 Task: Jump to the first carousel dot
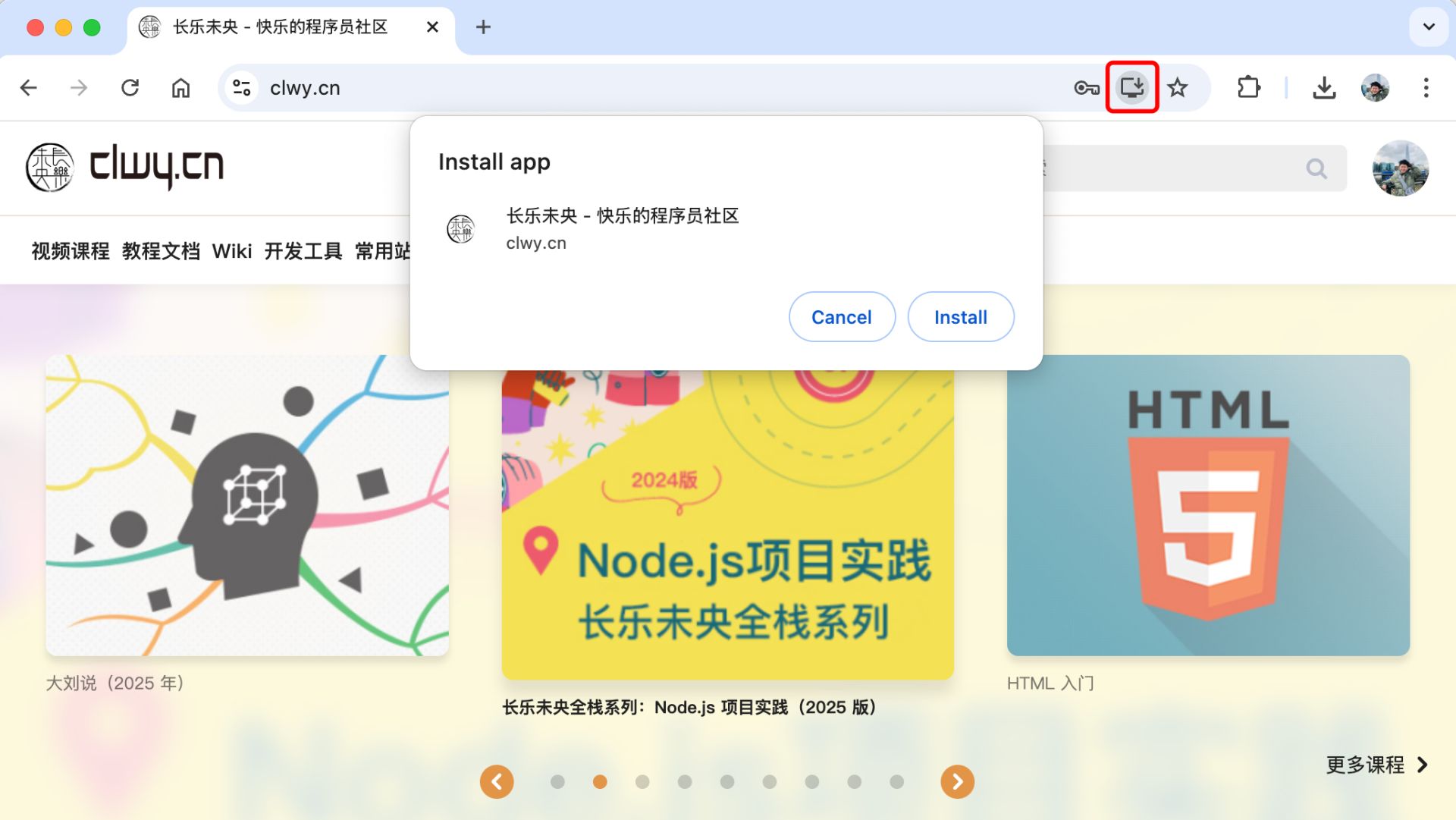557,781
